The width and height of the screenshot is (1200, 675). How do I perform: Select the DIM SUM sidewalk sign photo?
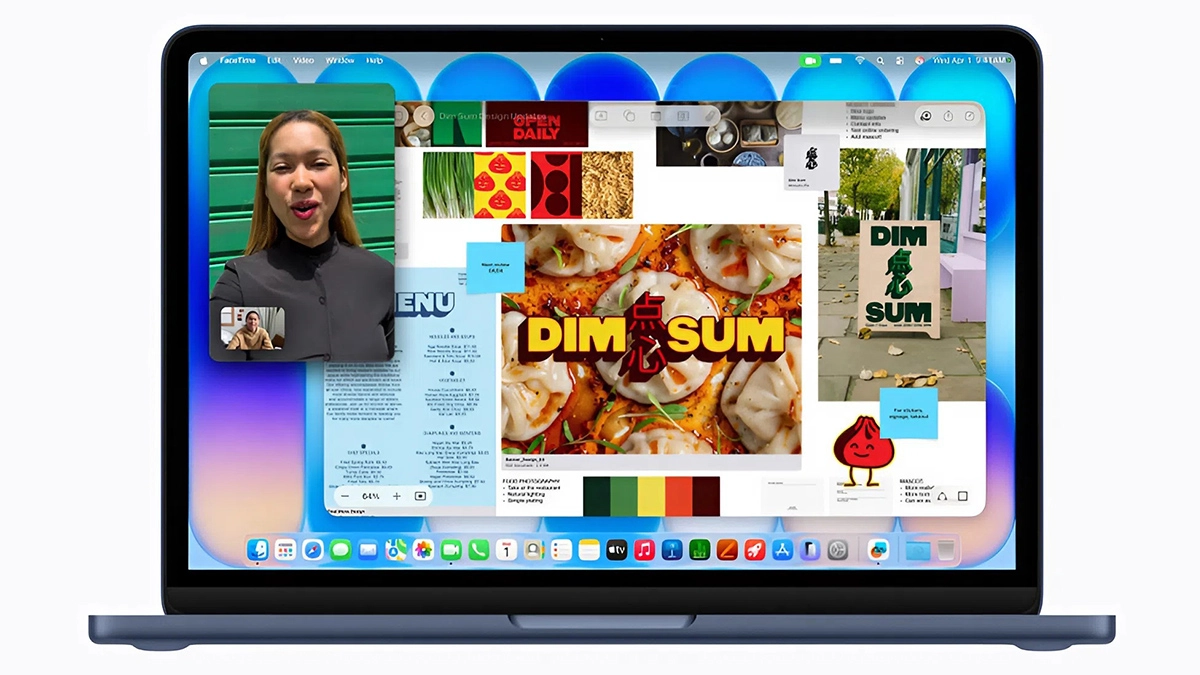(x=901, y=275)
